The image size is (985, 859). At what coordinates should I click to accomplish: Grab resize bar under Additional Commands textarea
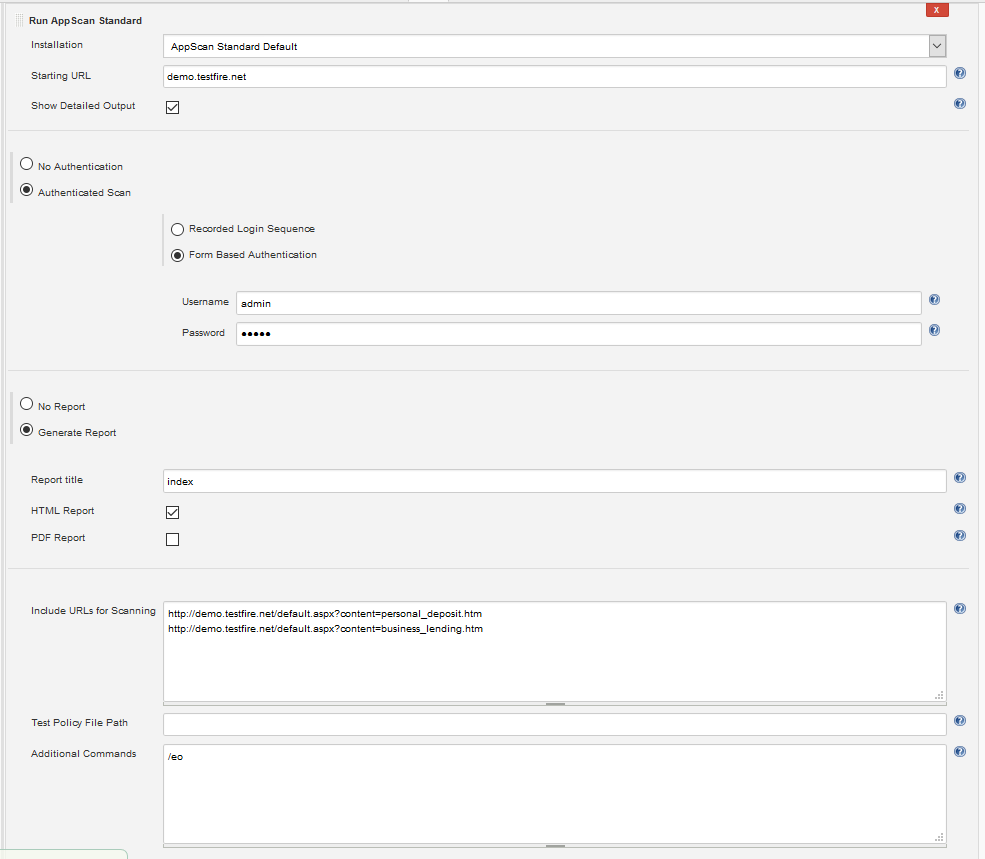pyautogui.click(x=555, y=846)
